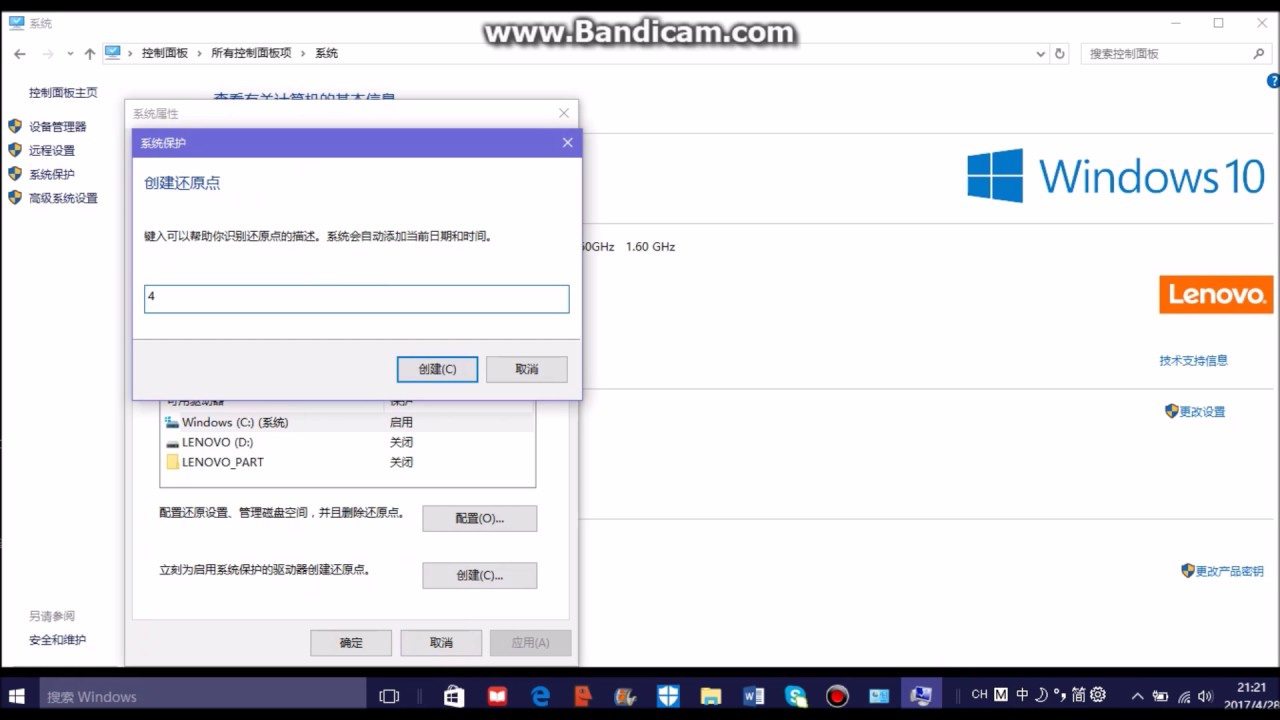Close the 系统保护 dialog with its X

click(x=567, y=143)
